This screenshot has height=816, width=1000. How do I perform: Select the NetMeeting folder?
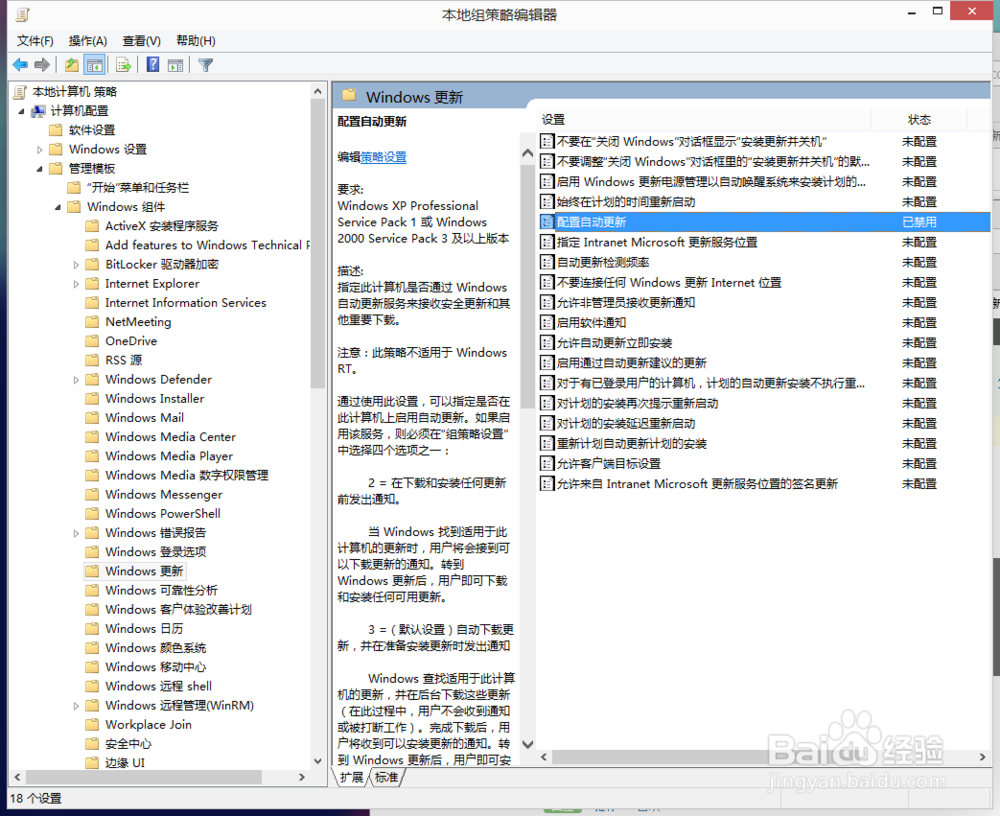pos(138,322)
